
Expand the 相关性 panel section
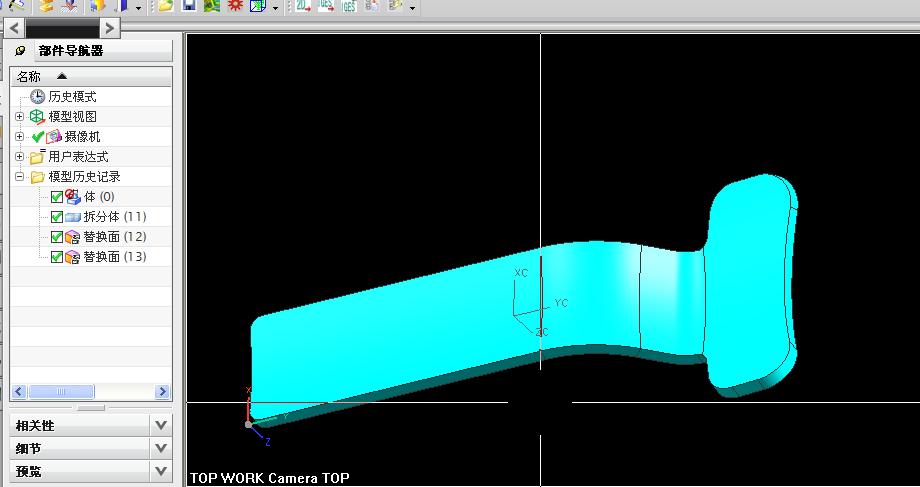(x=161, y=425)
